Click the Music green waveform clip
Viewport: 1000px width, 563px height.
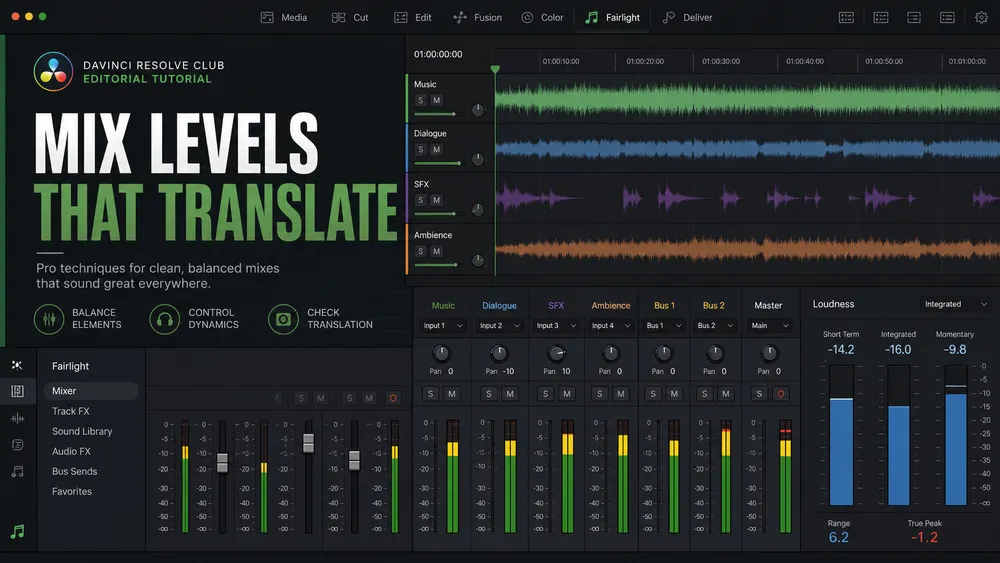[747, 99]
